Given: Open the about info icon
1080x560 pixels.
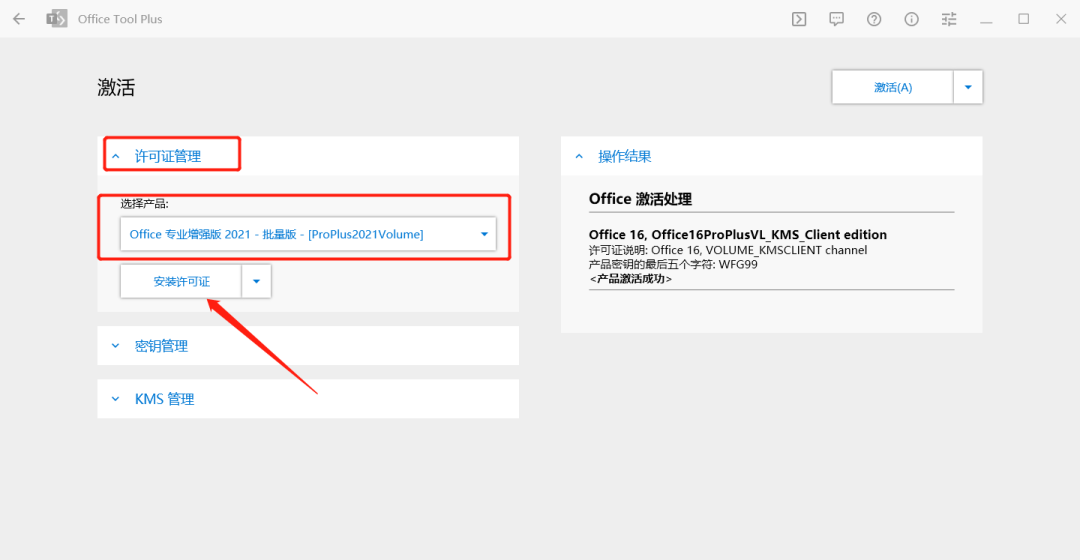Looking at the screenshot, I should (911, 19).
